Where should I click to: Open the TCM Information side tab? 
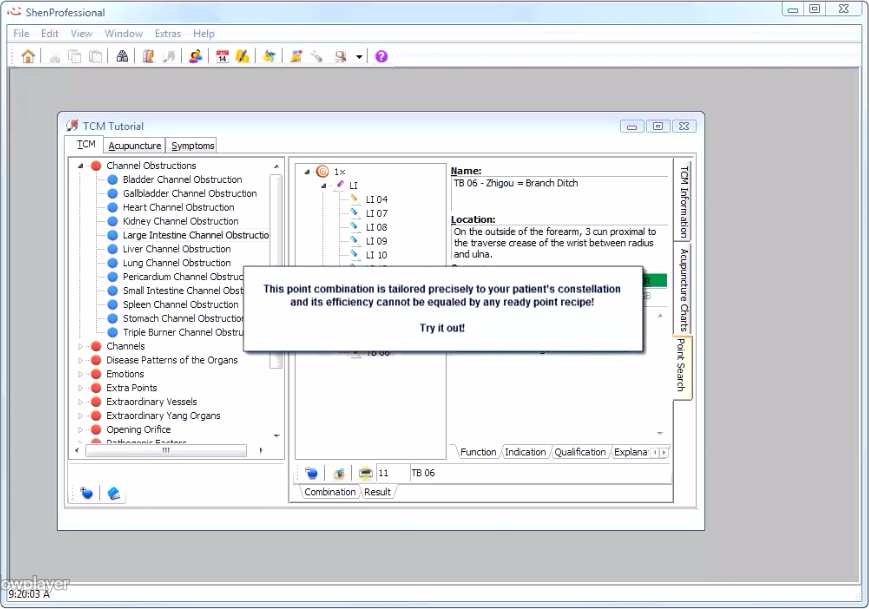pyautogui.click(x=684, y=200)
